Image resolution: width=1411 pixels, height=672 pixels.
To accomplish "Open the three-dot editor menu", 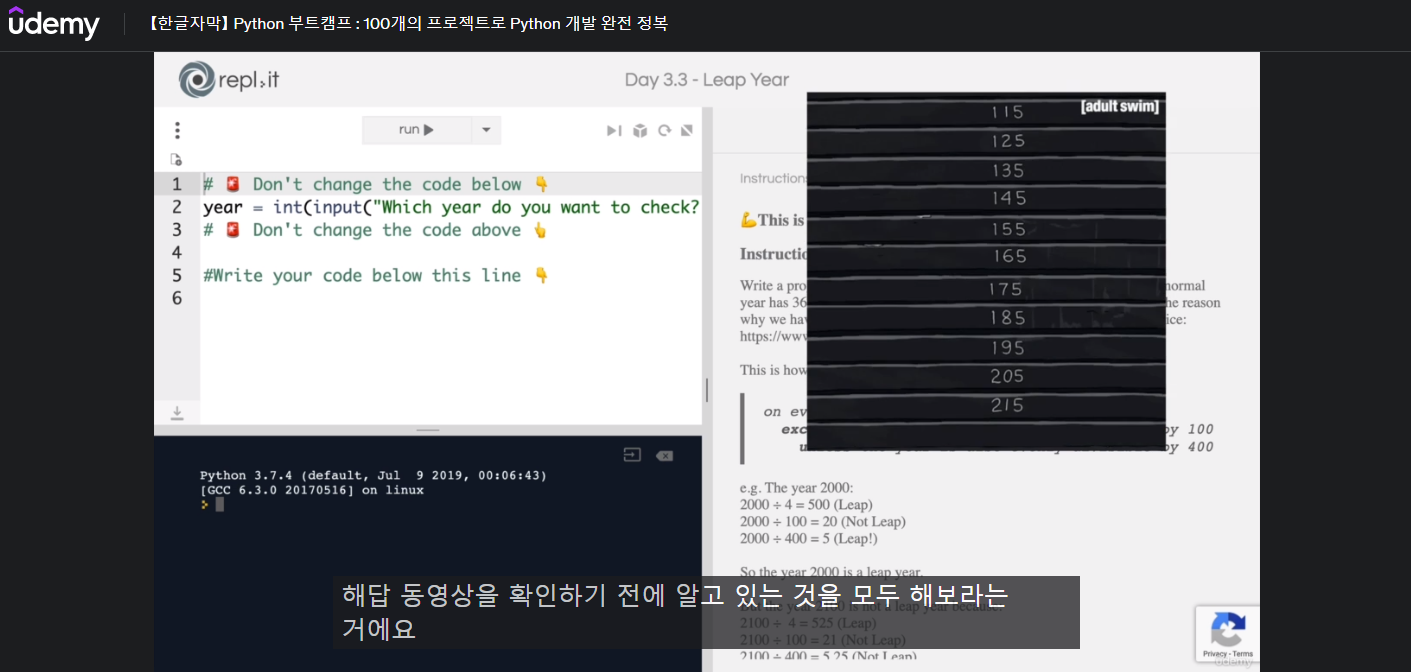I will coord(177,130).
